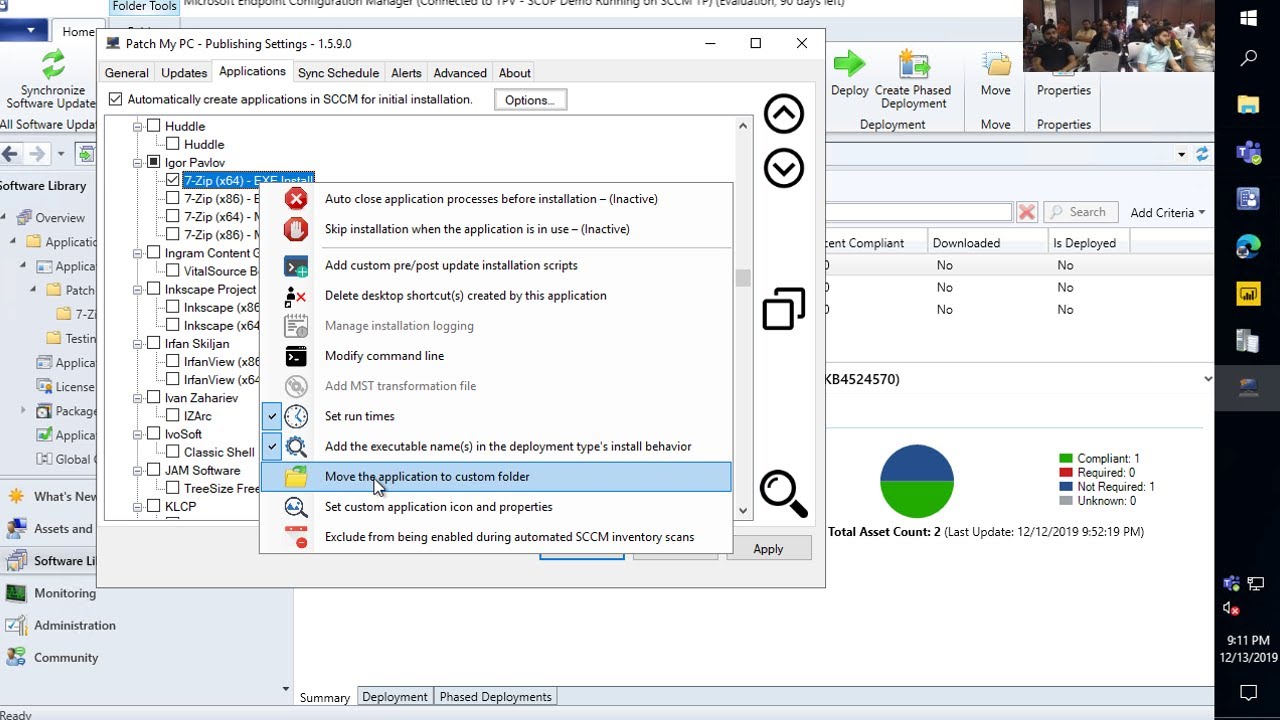The height and width of the screenshot is (720, 1280).
Task: Collapse the Ingram Content vendor node
Action: (138, 253)
